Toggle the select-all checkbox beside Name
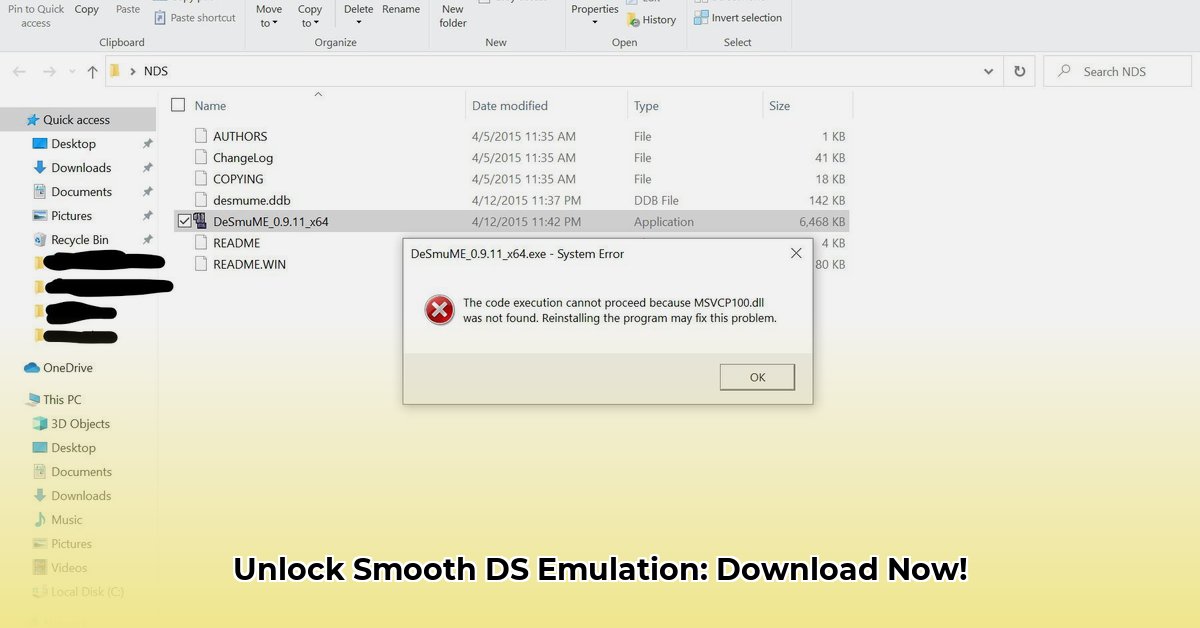 pyautogui.click(x=177, y=105)
